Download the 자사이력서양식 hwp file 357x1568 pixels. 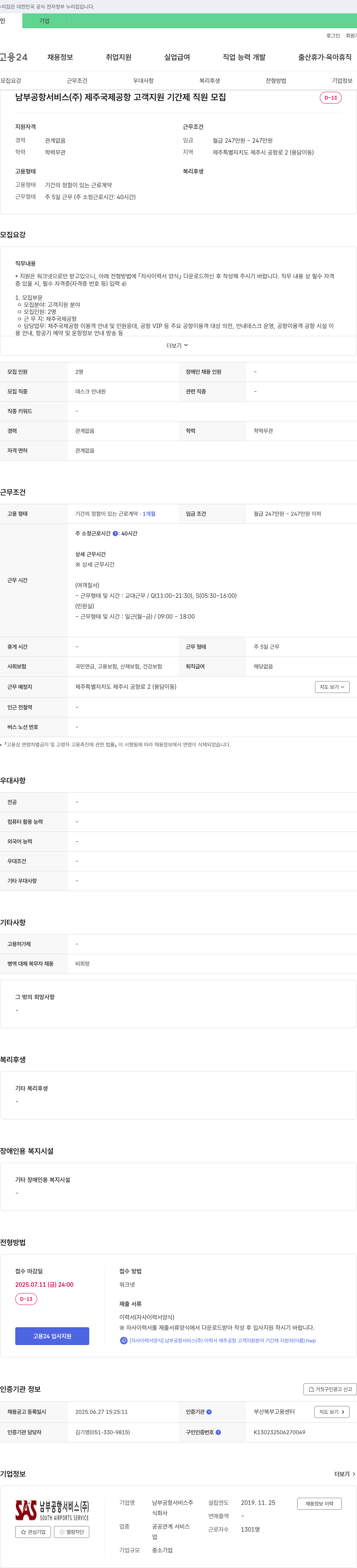222,1340
